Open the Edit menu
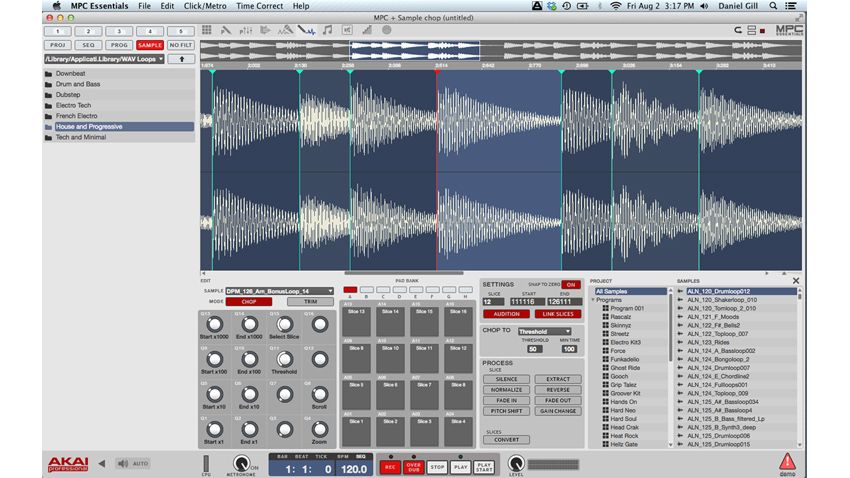Viewport: 850px width, 478px height. (x=167, y=6)
